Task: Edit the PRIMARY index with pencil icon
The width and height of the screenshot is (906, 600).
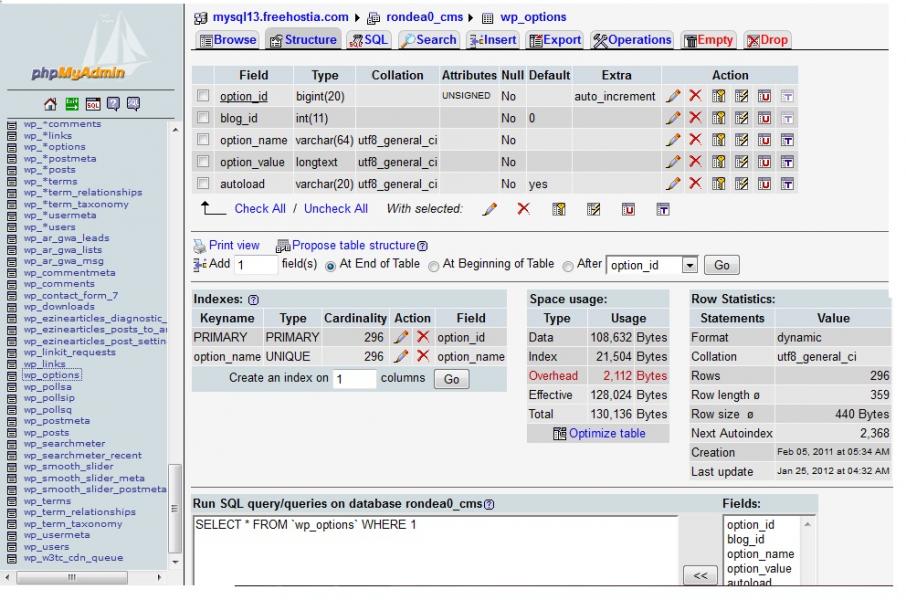Action: coord(401,337)
